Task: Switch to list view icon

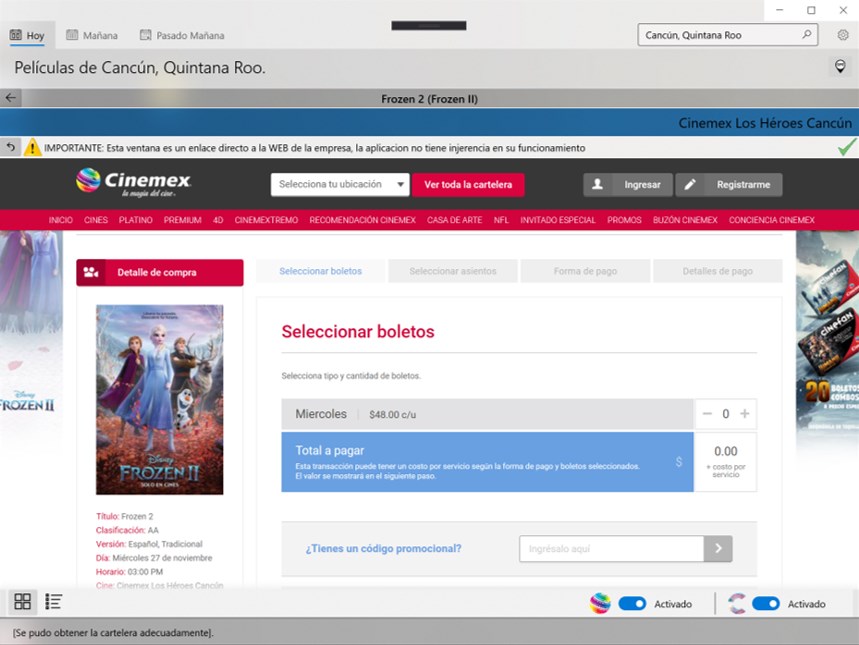Action: 53,602
